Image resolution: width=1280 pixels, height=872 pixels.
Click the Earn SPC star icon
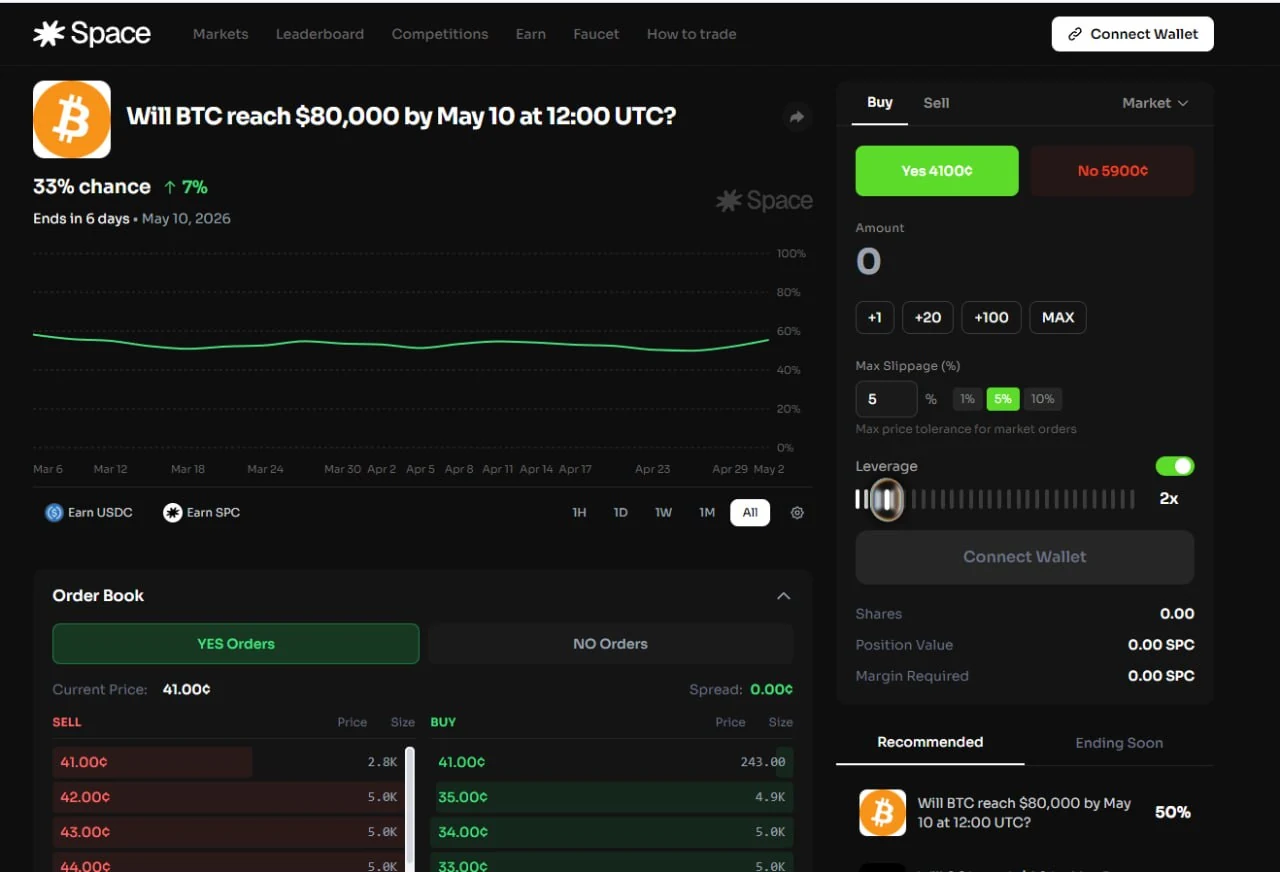[x=172, y=513]
